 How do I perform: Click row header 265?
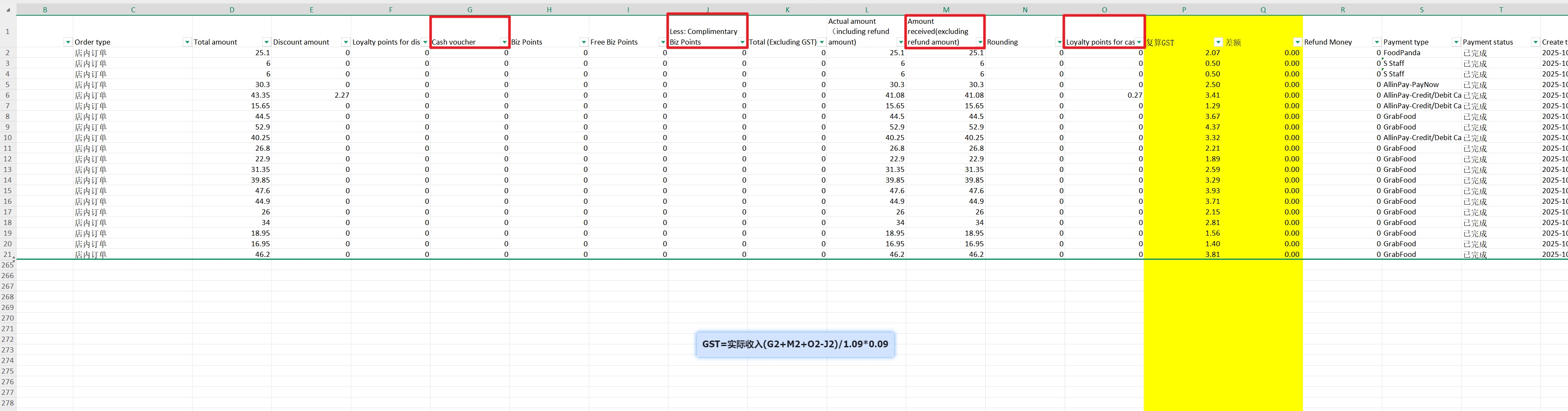[x=8, y=265]
